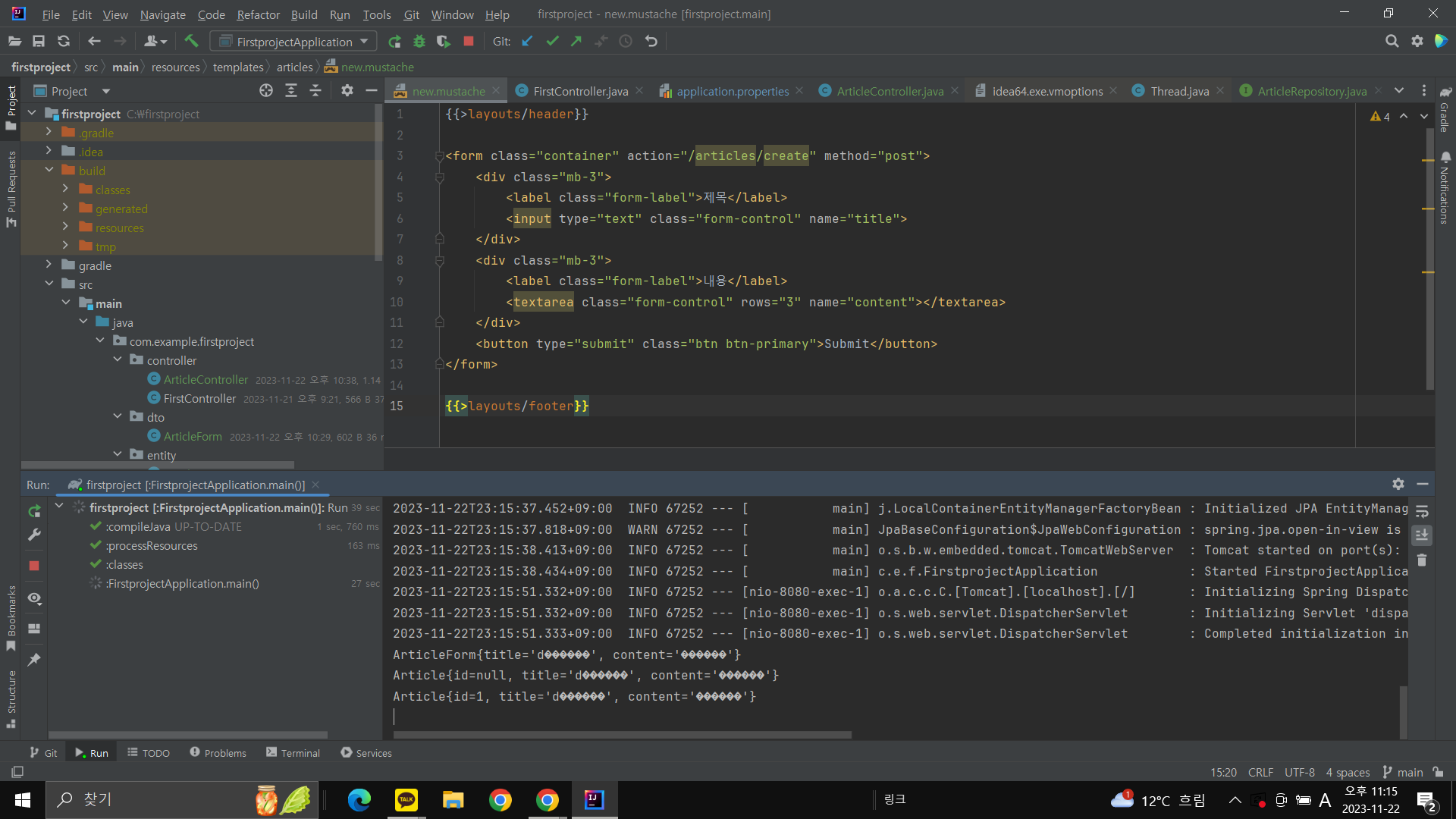Open the Problems tool window
This screenshot has height=819, width=1456.
218,752
